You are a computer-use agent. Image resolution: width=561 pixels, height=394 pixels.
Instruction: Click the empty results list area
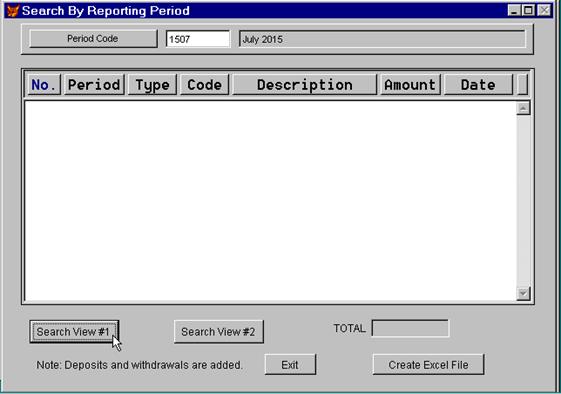270,201
